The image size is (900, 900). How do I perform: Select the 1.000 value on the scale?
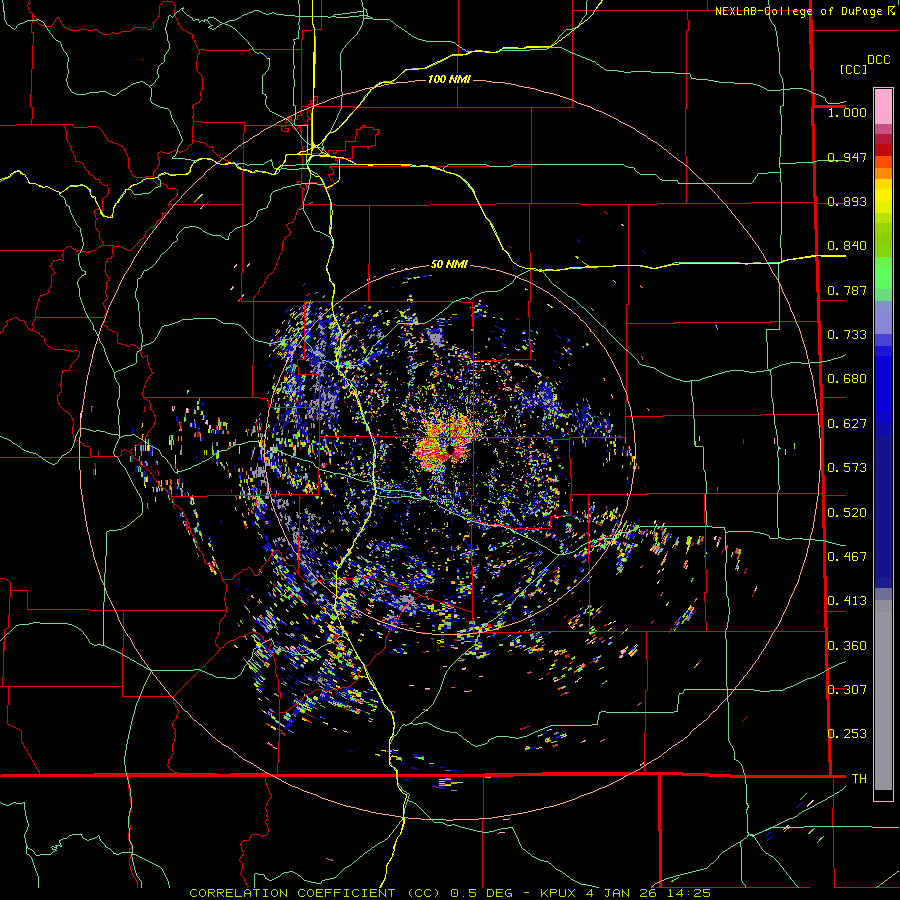click(x=847, y=112)
